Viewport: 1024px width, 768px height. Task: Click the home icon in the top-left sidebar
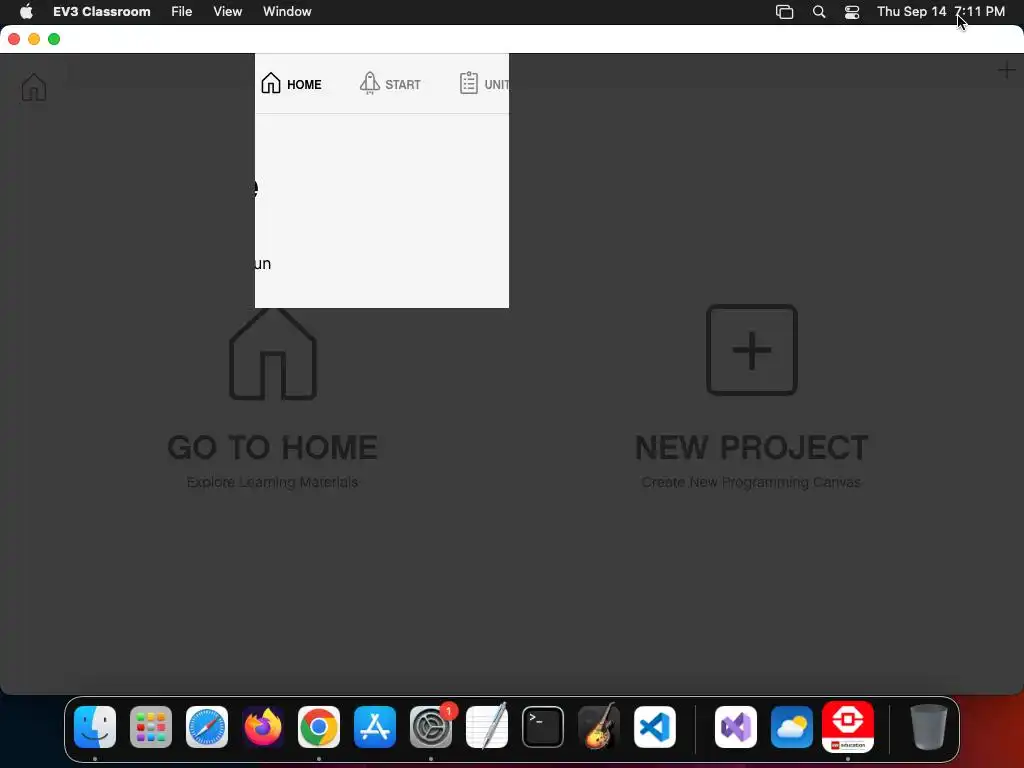[34, 87]
